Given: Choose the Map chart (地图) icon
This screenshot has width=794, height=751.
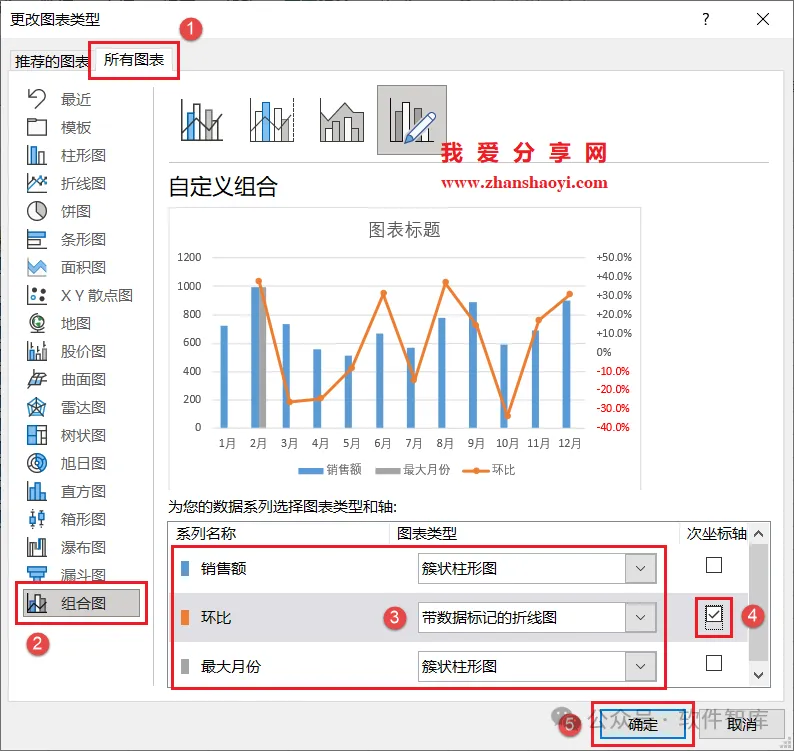Looking at the screenshot, I should [36, 323].
